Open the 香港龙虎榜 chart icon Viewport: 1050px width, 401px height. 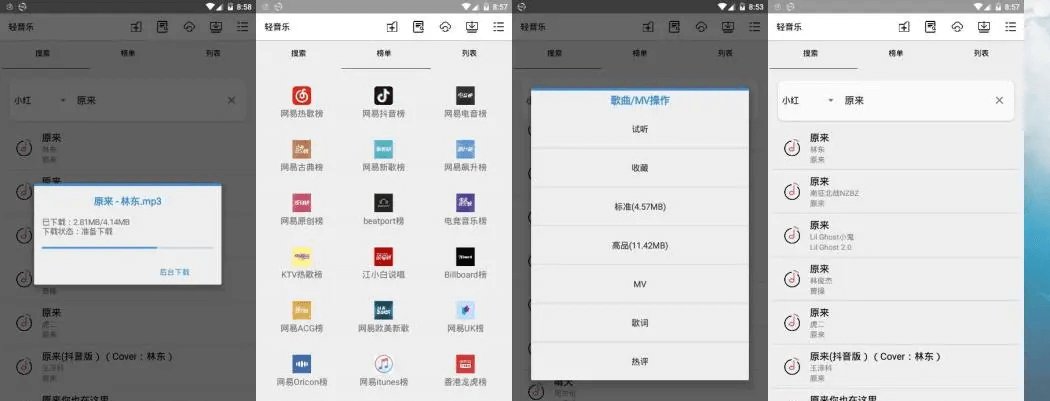(x=465, y=364)
